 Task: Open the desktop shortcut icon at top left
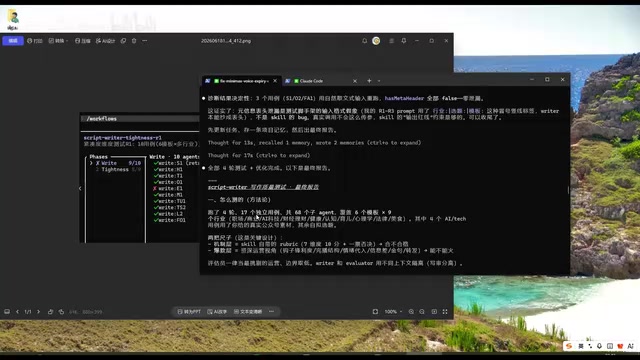pos(13,19)
